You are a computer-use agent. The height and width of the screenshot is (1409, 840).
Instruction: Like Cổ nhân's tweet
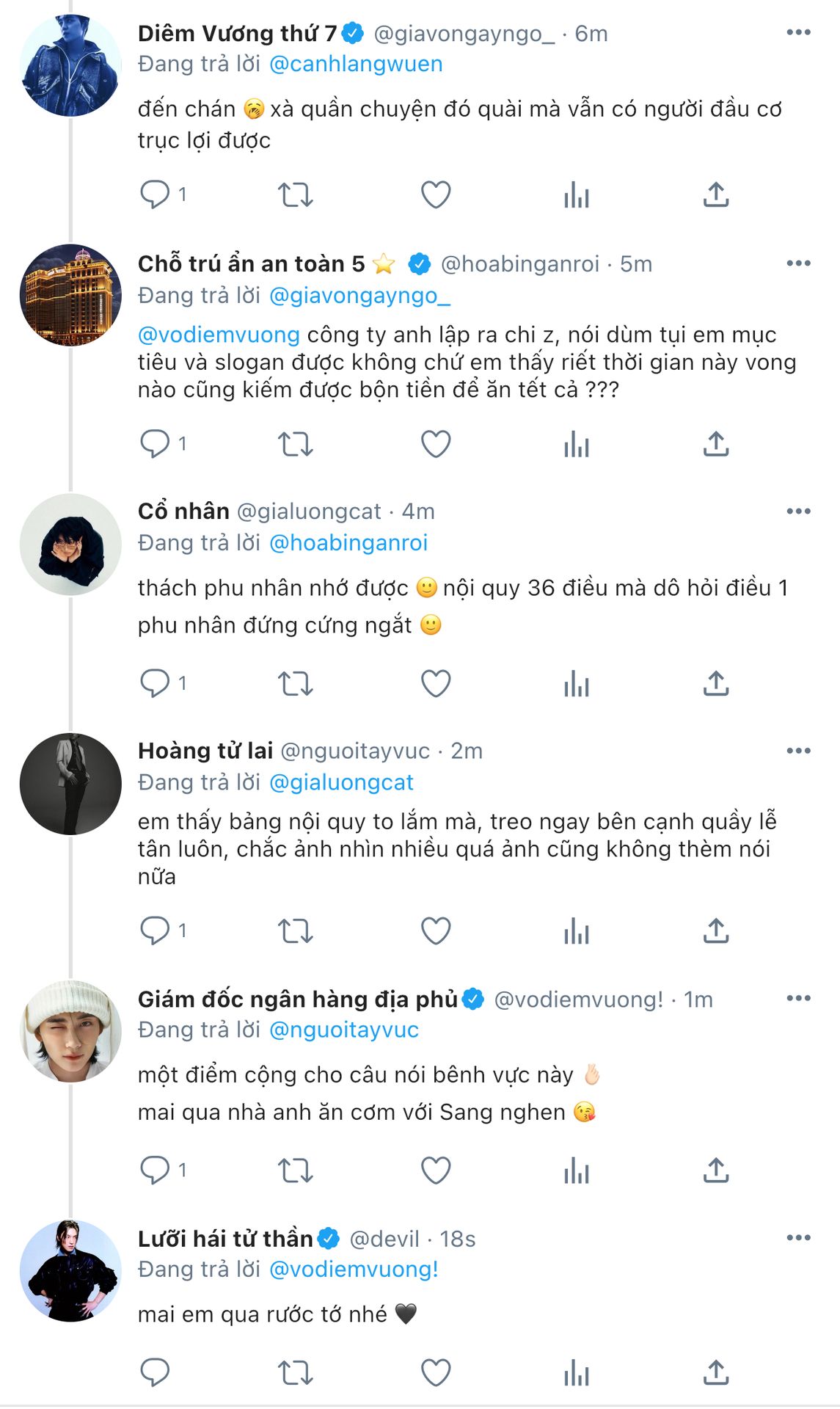[x=435, y=684]
